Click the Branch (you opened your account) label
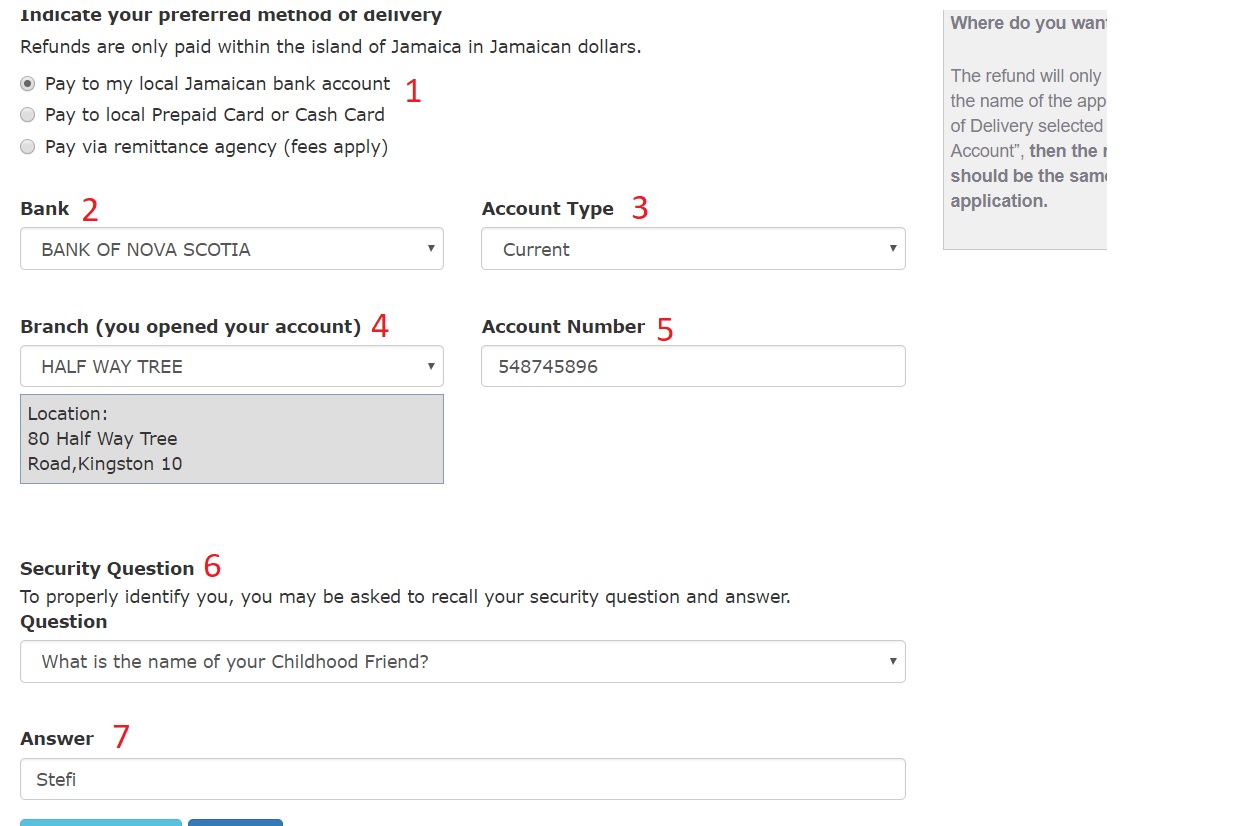This screenshot has width=1244, height=826. (190, 327)
